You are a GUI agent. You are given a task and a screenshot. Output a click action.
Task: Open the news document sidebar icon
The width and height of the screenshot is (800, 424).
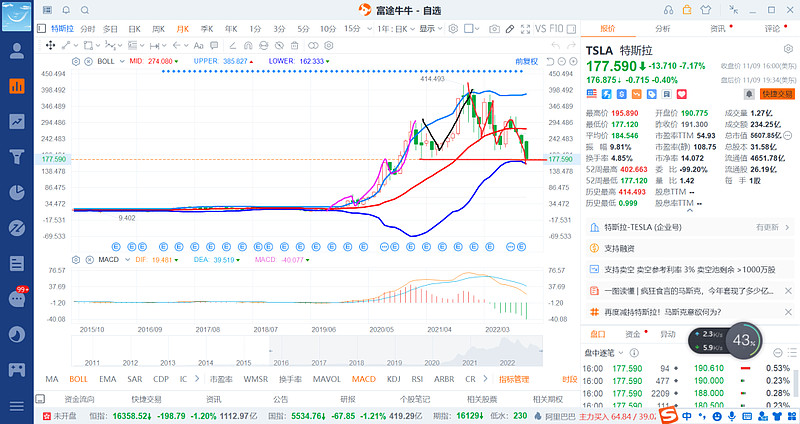[x=17, y=263]
